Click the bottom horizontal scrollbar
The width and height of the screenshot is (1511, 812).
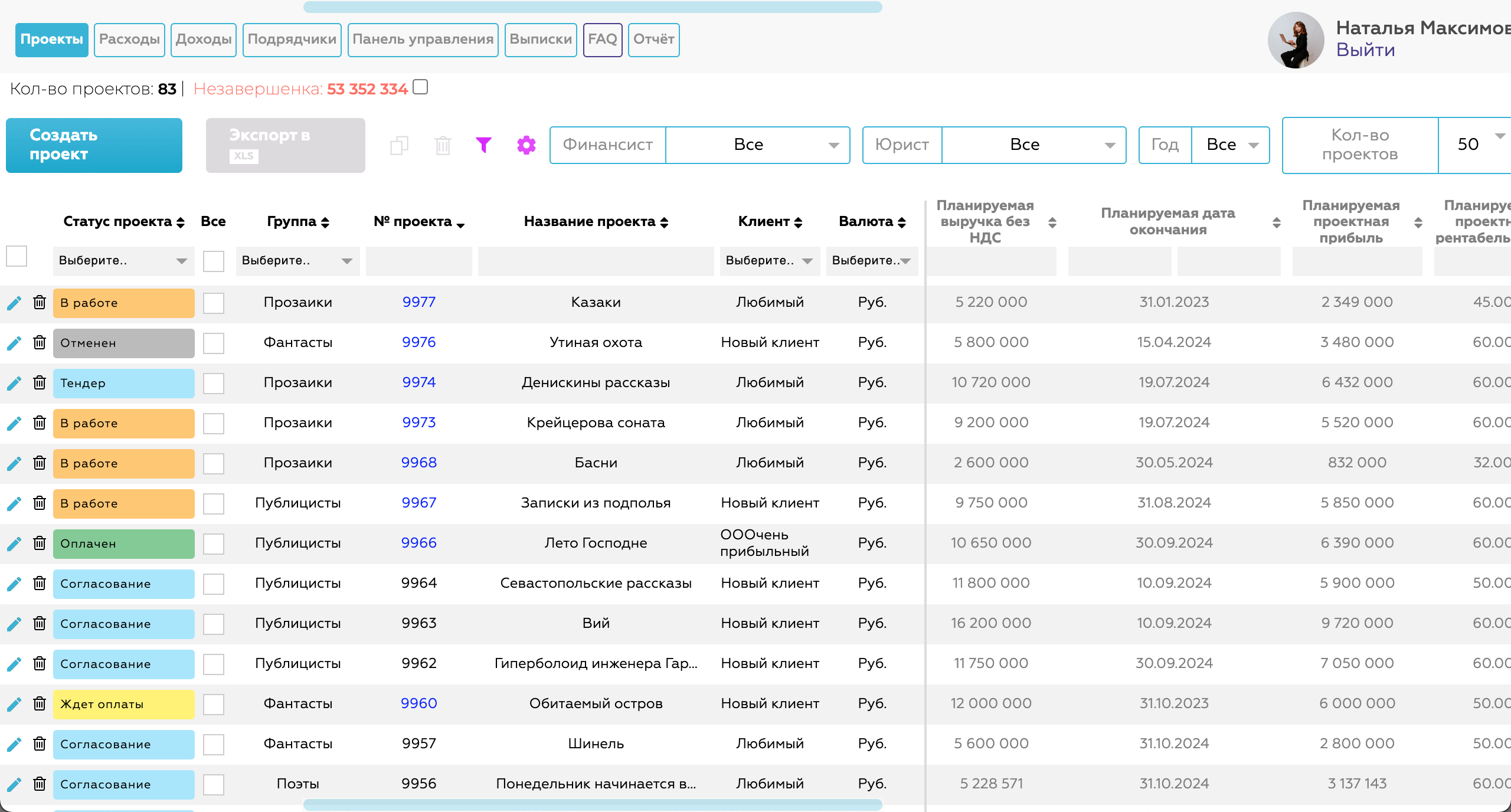(592, 804)
